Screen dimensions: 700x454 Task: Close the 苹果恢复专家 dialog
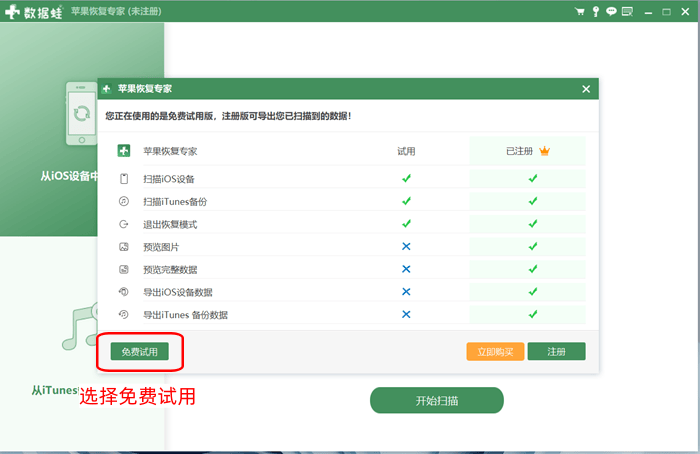point(586,89)
